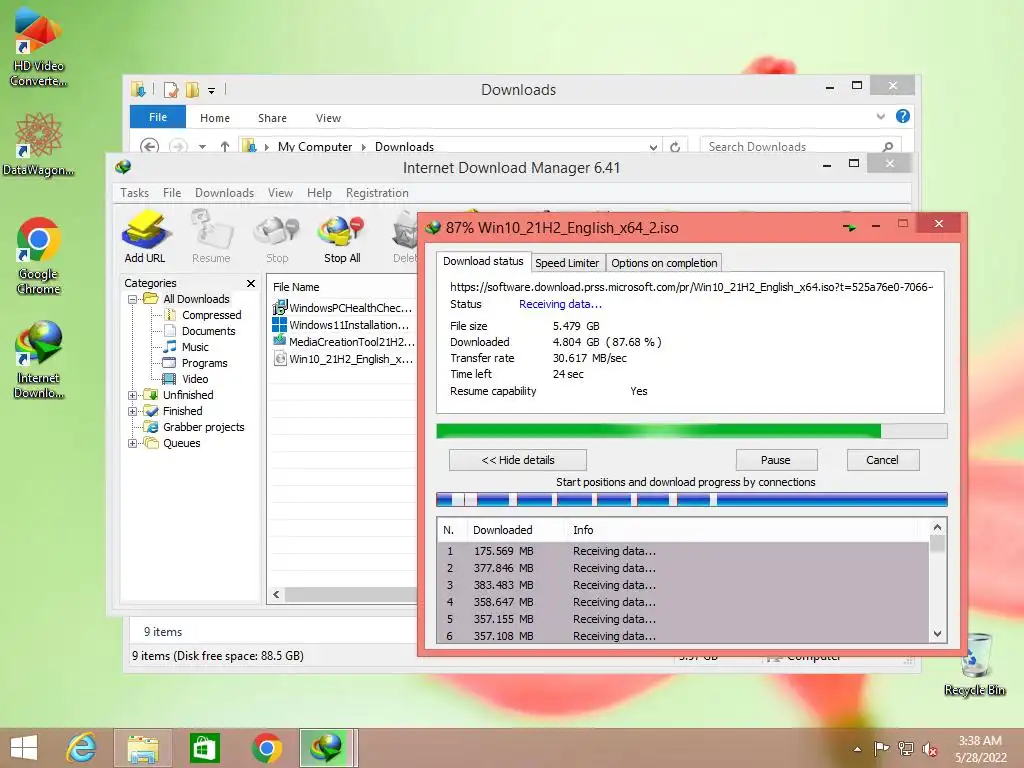Open the File ribbon tab in Downloads
This screenshot has width=1024, height=768.
[x=158, y=117]
